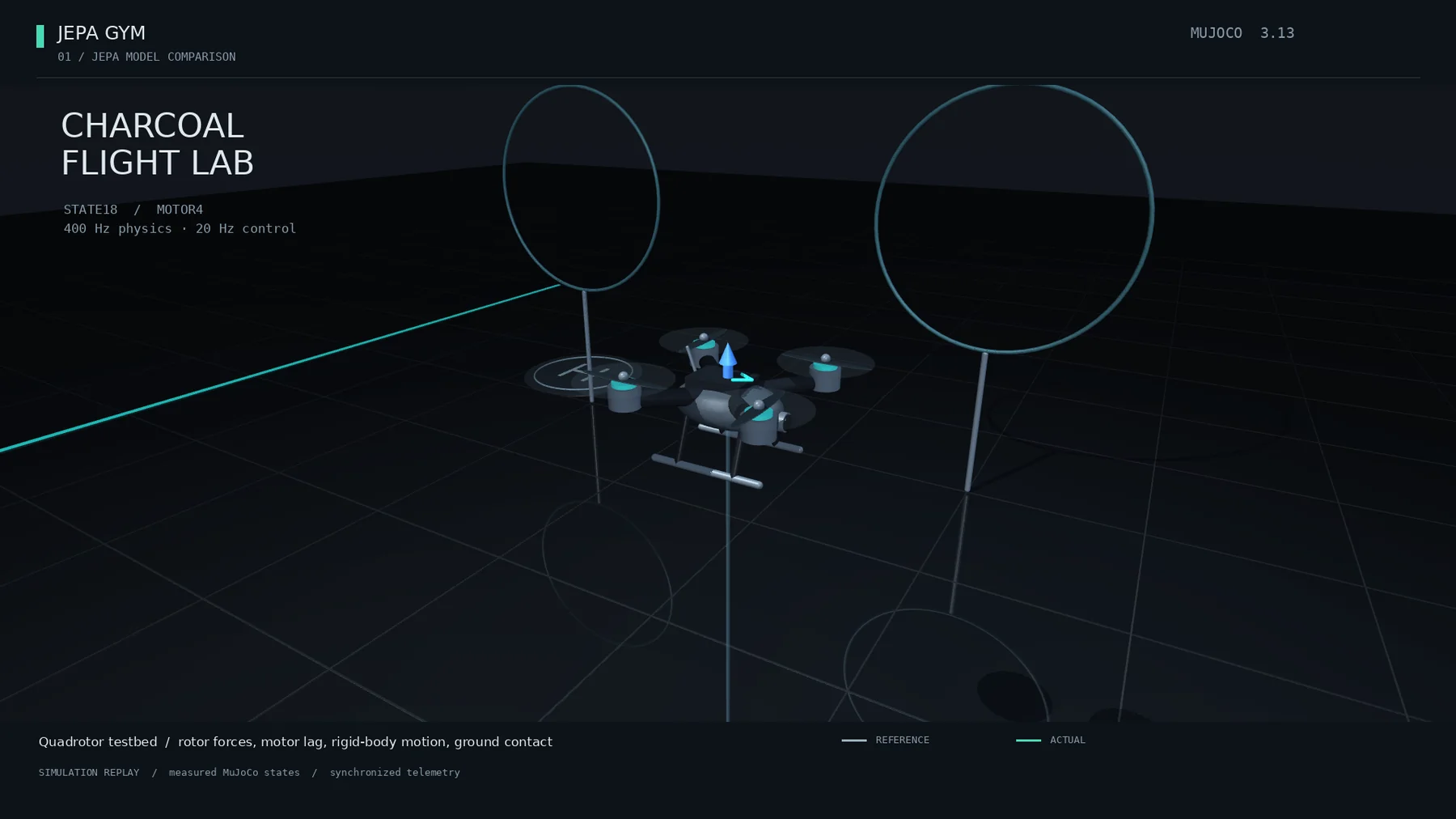Click the drone's landing skid
This screenshot has width=1456, height=819.
707,471
